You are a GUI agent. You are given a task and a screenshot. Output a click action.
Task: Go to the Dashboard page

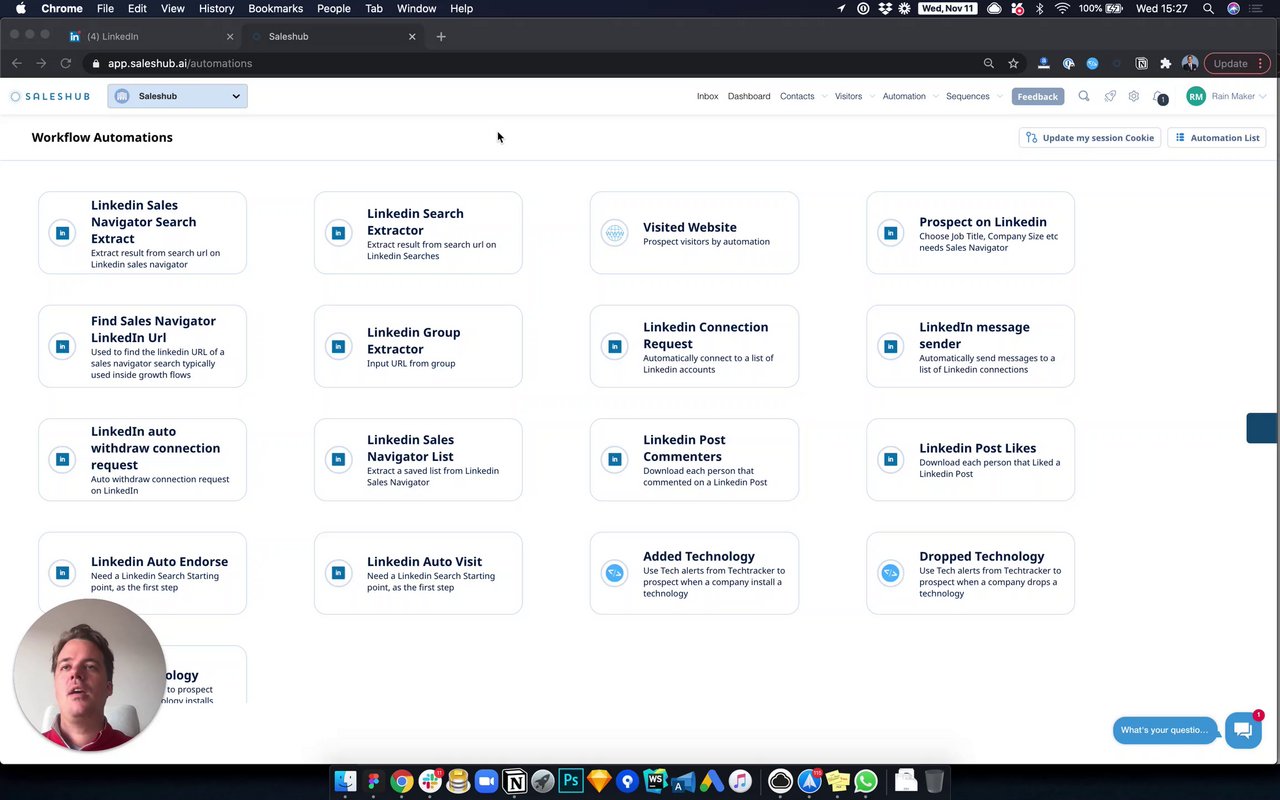point(749,96)
